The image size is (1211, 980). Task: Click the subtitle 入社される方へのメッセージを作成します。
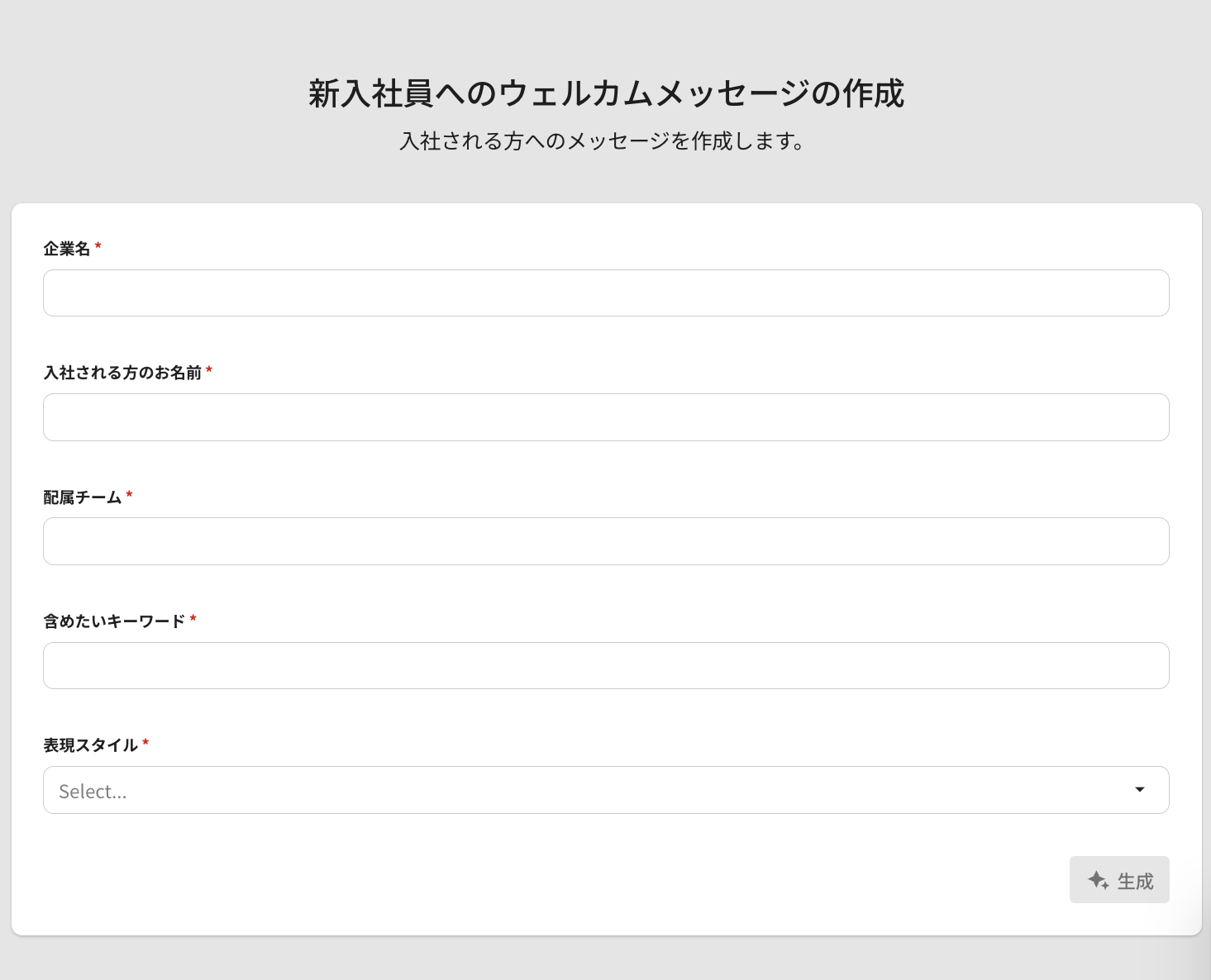[x=602, y=141]
